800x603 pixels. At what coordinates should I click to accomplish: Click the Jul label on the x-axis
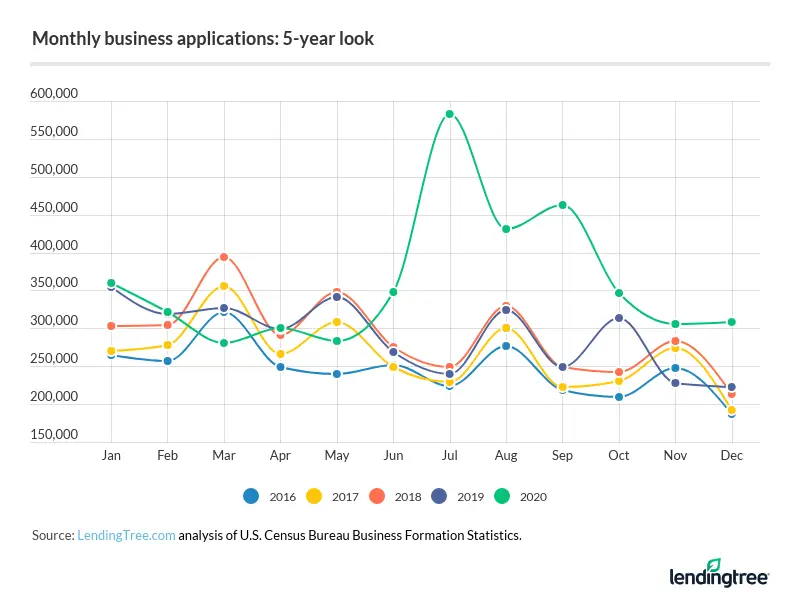coord(450,455)
